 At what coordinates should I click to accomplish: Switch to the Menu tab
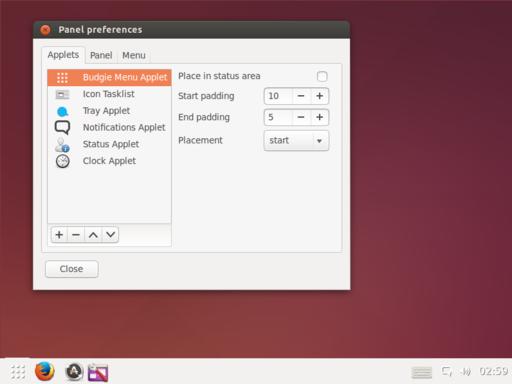click(134, 55)
